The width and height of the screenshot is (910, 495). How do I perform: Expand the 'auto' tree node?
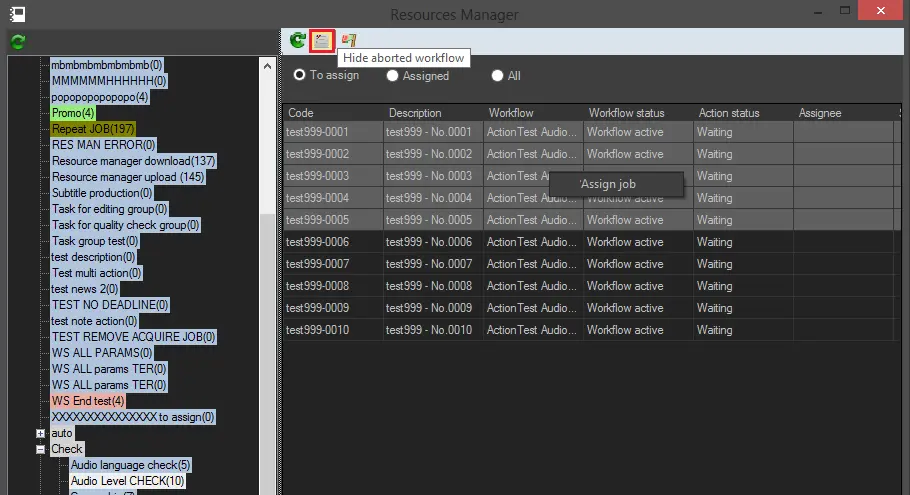click(x=41, y=433)
